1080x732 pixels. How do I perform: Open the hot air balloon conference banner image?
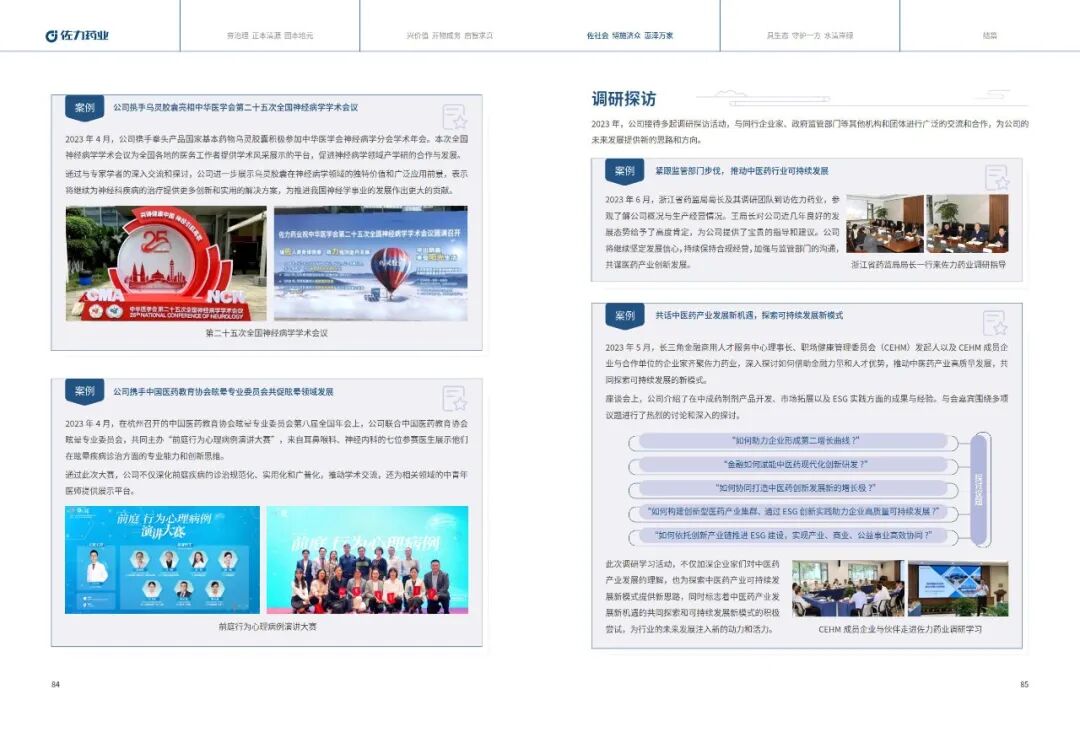(x=371, y=264)
